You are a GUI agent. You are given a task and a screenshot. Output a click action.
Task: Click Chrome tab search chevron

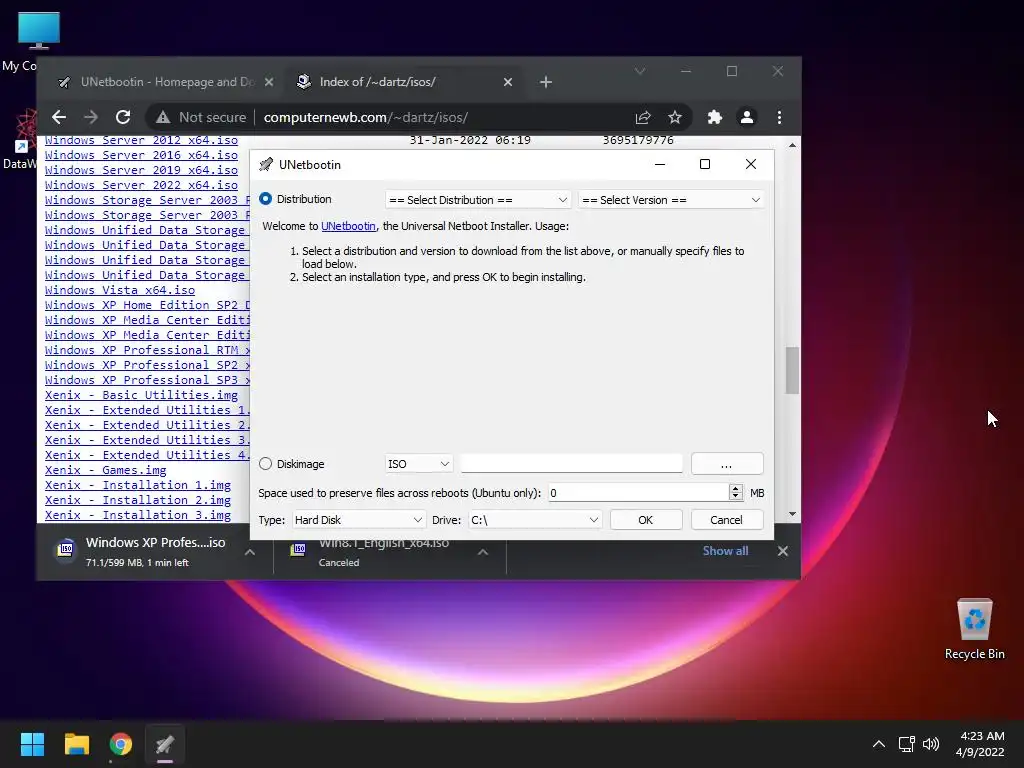[640, 71]
